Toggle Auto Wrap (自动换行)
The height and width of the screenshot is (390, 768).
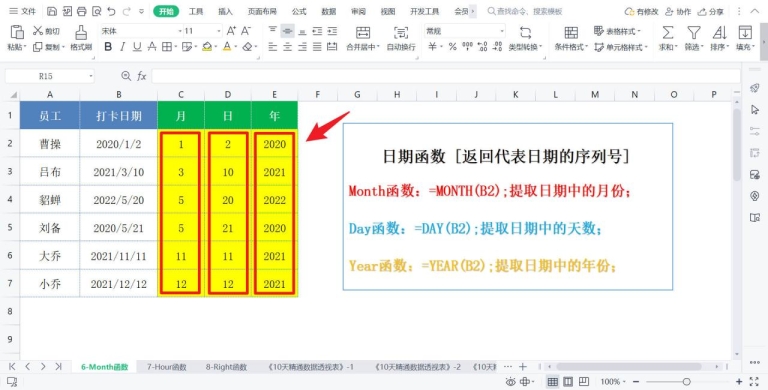(401, 38)
